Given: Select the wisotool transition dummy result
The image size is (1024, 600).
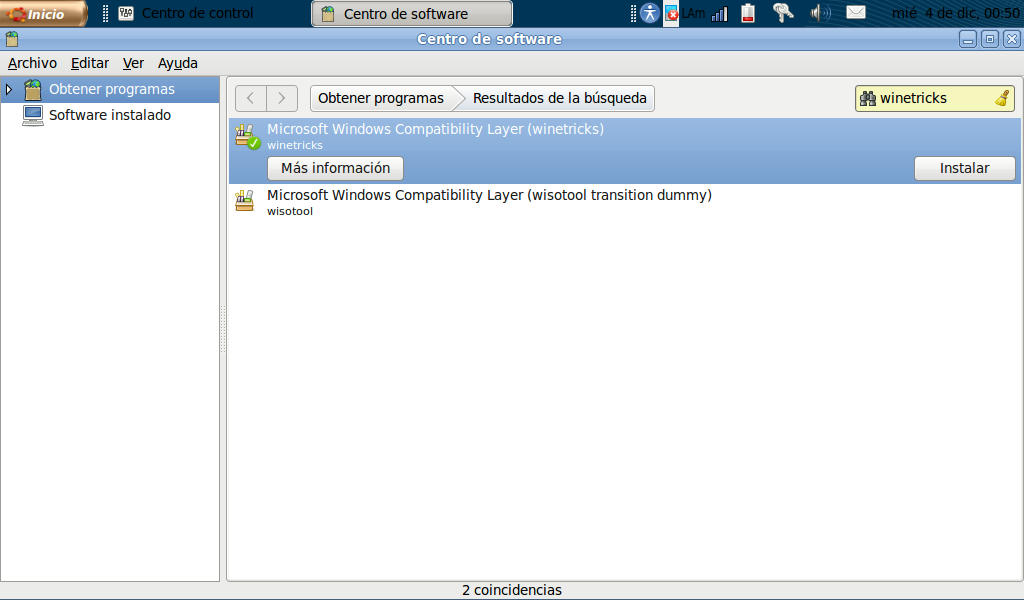Looking at the screenshot, I should pyautogui.click(x=625, y=202).
